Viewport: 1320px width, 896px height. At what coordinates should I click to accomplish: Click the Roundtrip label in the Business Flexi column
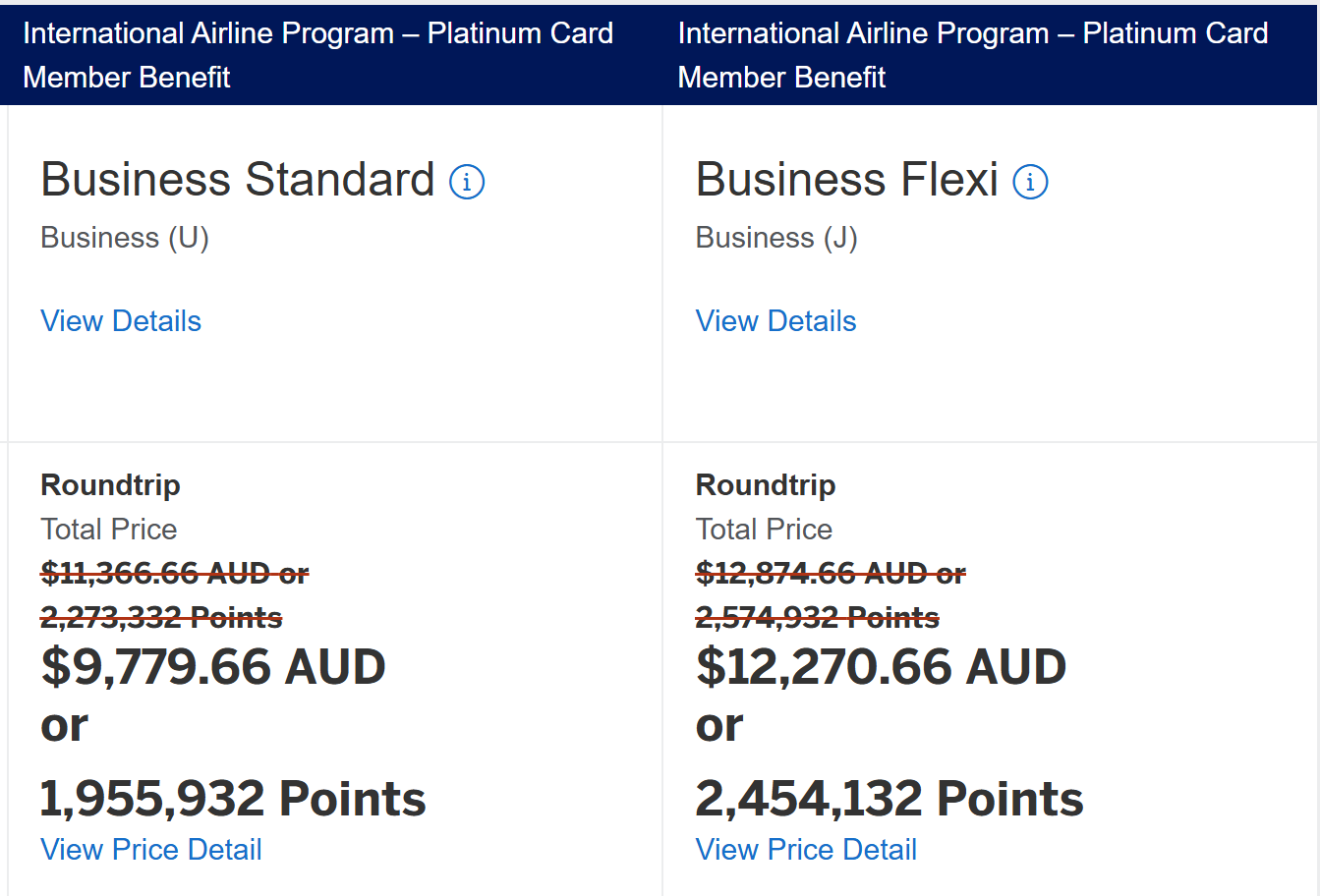[x=766, y=485]
